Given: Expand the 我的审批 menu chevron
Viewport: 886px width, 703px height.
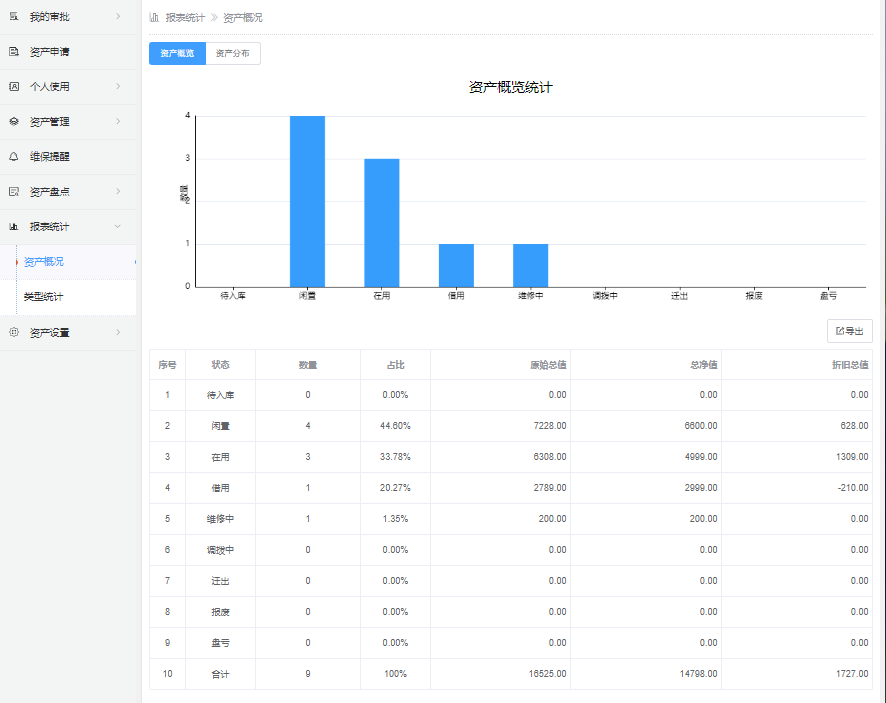Looking at the screenshot, I should click(118, 16).
